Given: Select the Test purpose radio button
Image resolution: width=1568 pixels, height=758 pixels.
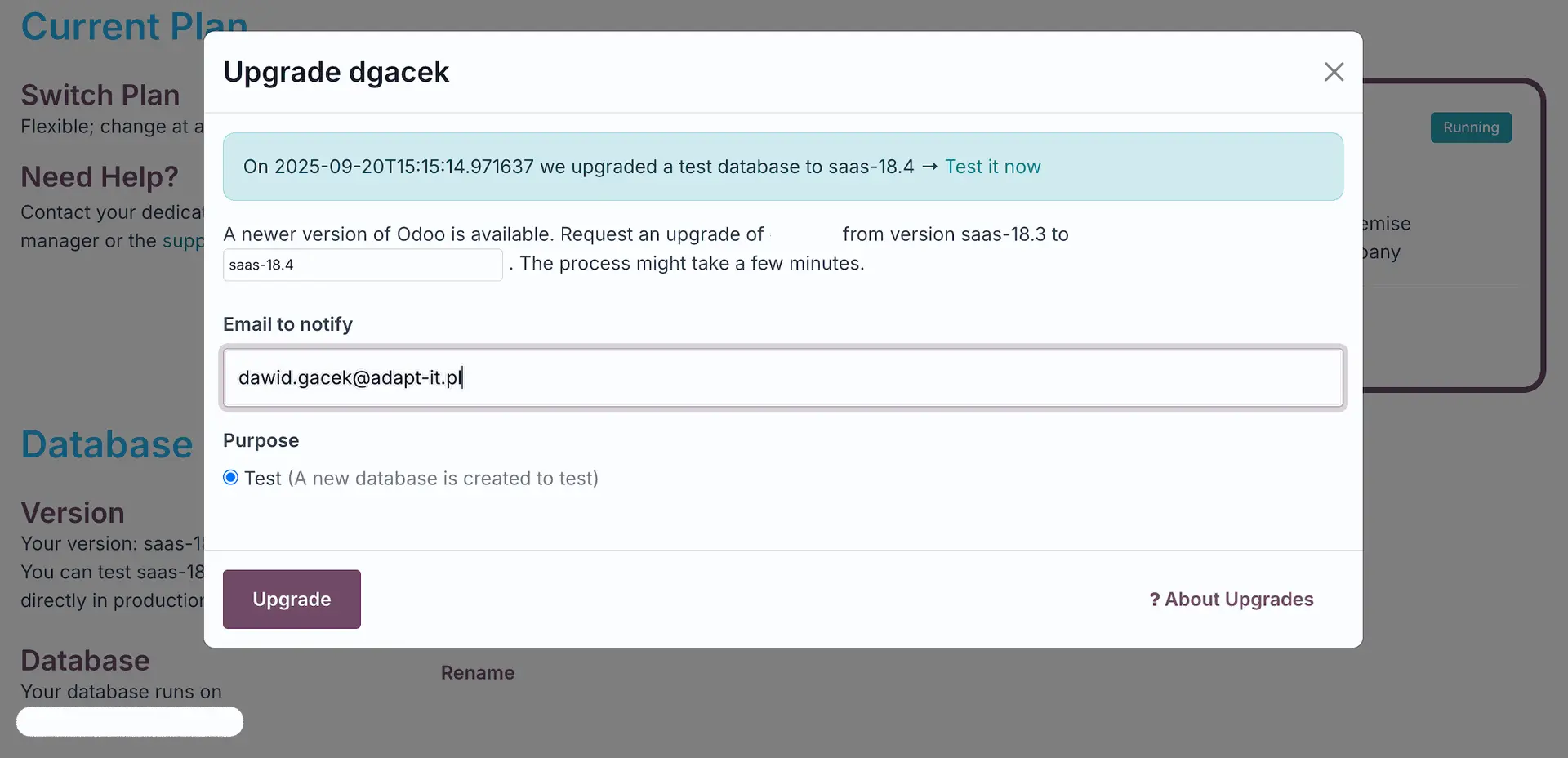Looking at the screenshot, I should point(231,478).
